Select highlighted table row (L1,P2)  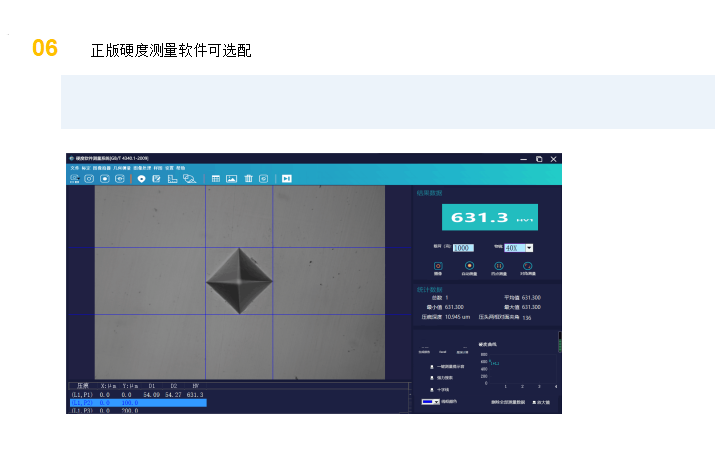138,403
